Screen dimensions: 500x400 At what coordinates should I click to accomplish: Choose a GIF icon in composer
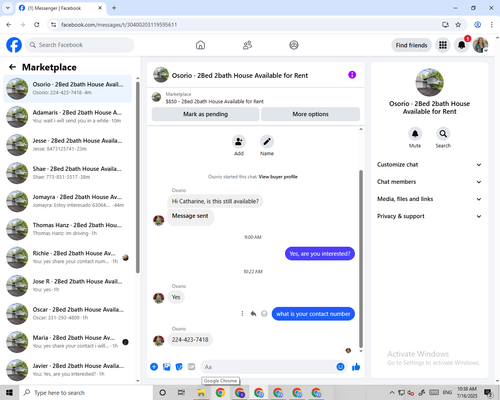tap(191, 367)
